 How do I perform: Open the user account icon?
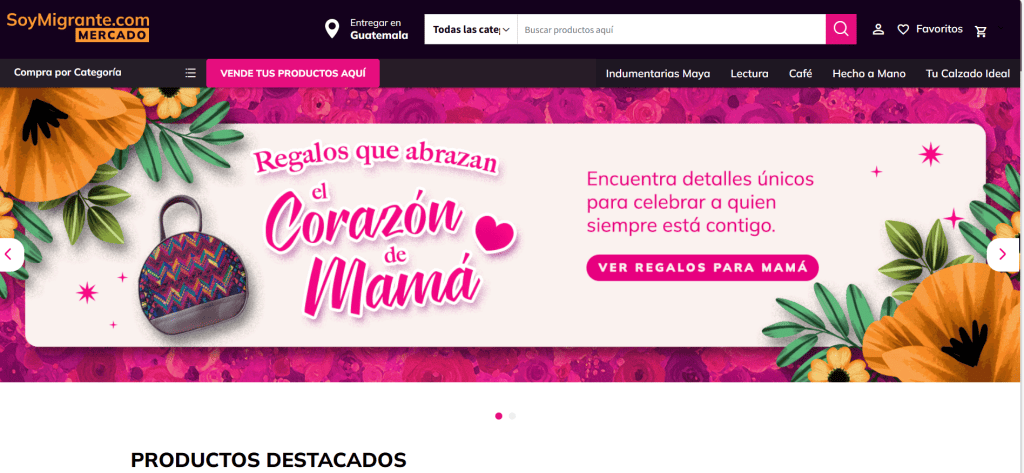[x=878, y=29]
